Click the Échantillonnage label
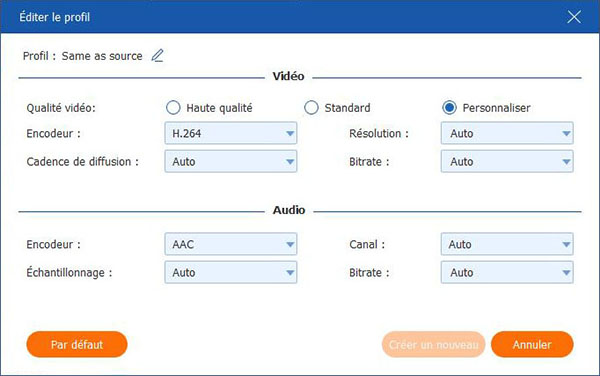The image size is (600, 376). click(69, 273)
